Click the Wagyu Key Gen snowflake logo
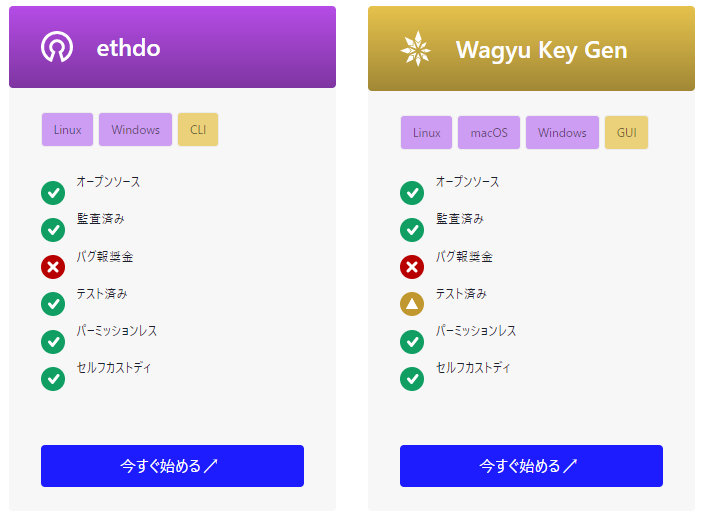The height and width of the screenshot is (519, 707). coord(416,49)
